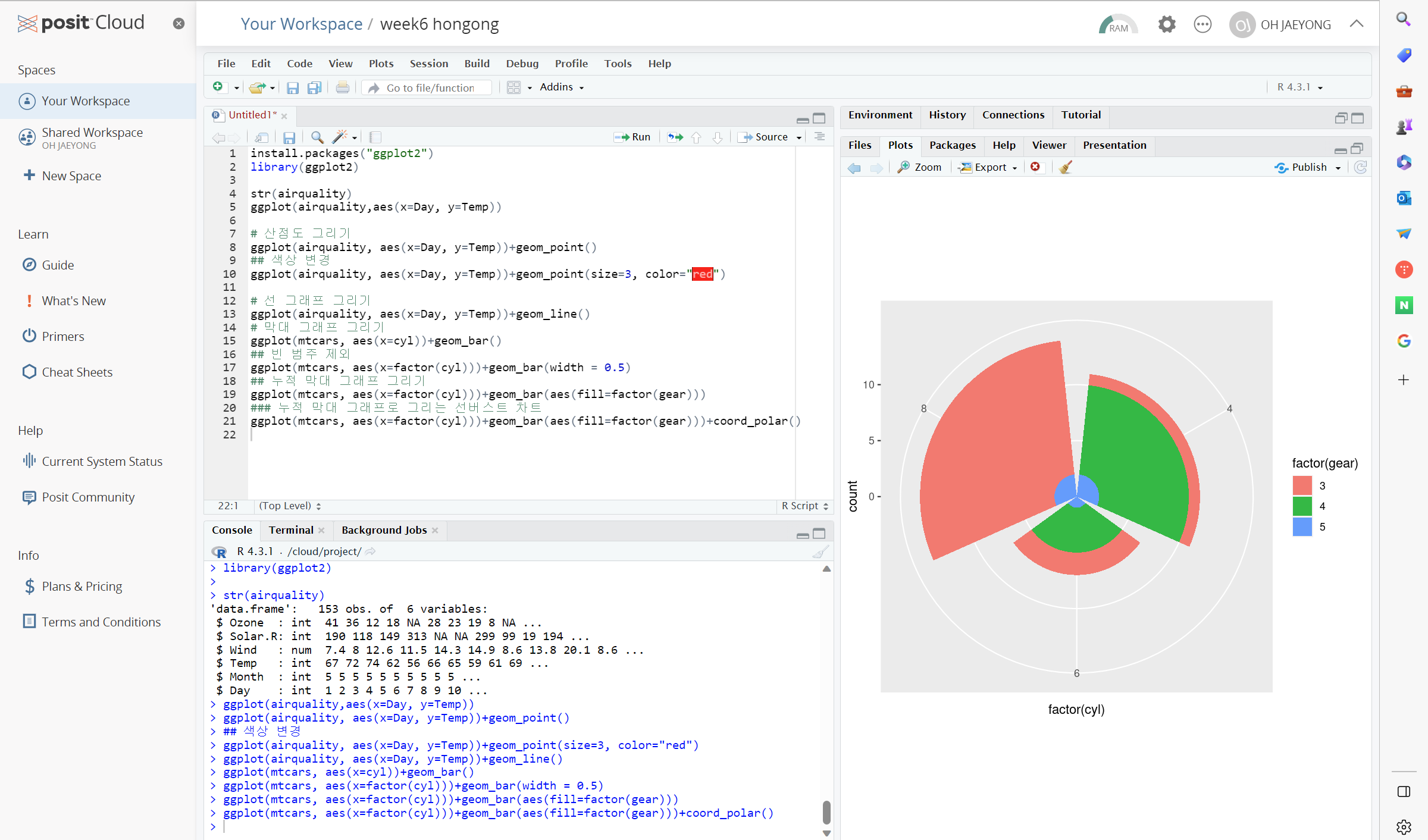
Task: Open the Your Workspace breadcrumb link
Action: coord(301,24)
